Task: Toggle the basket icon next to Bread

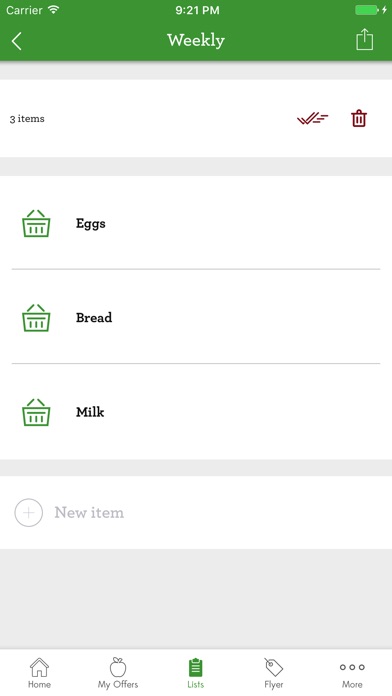Action: 36,318
